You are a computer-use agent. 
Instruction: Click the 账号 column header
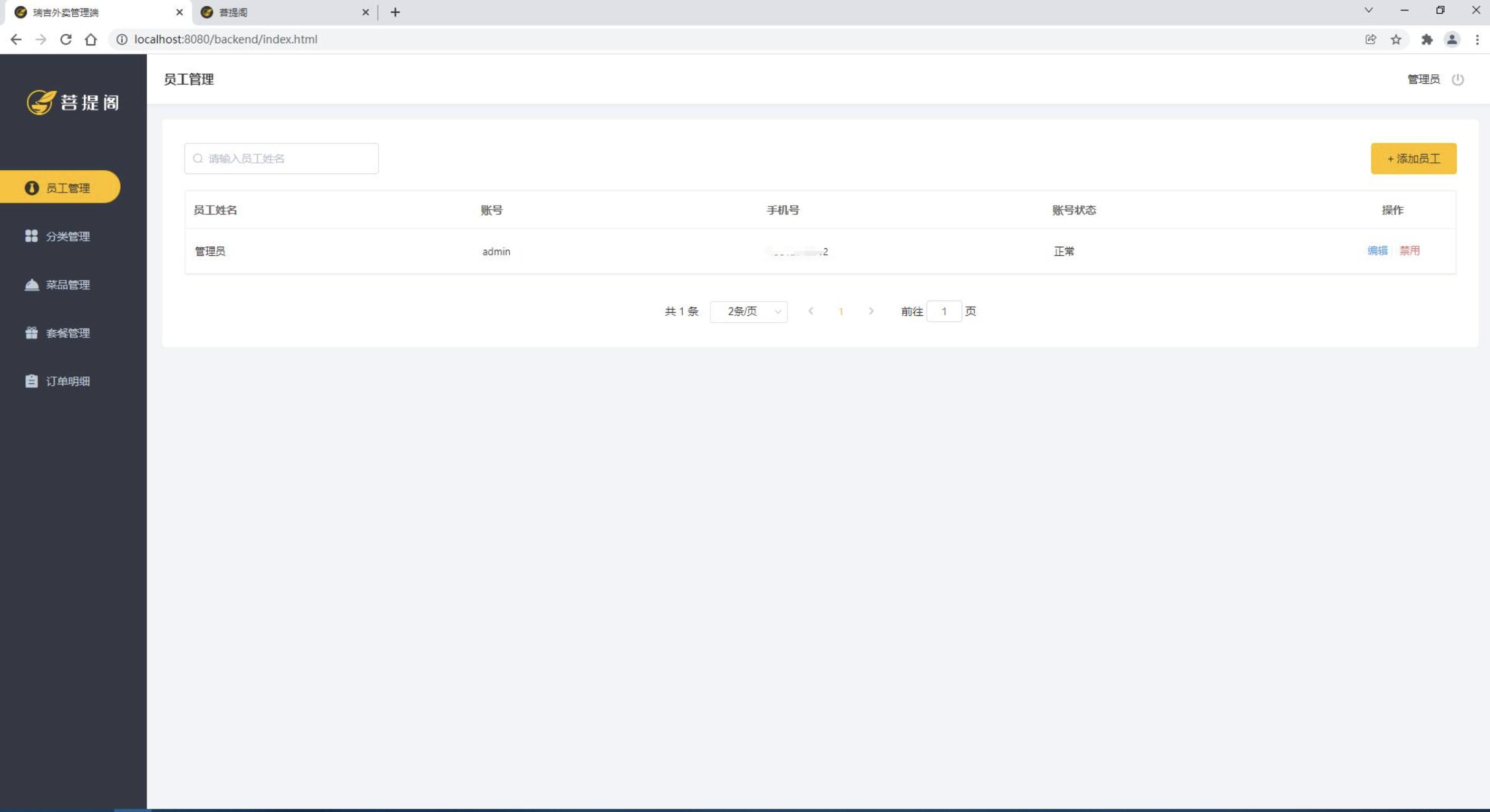[x=491, y=210]
